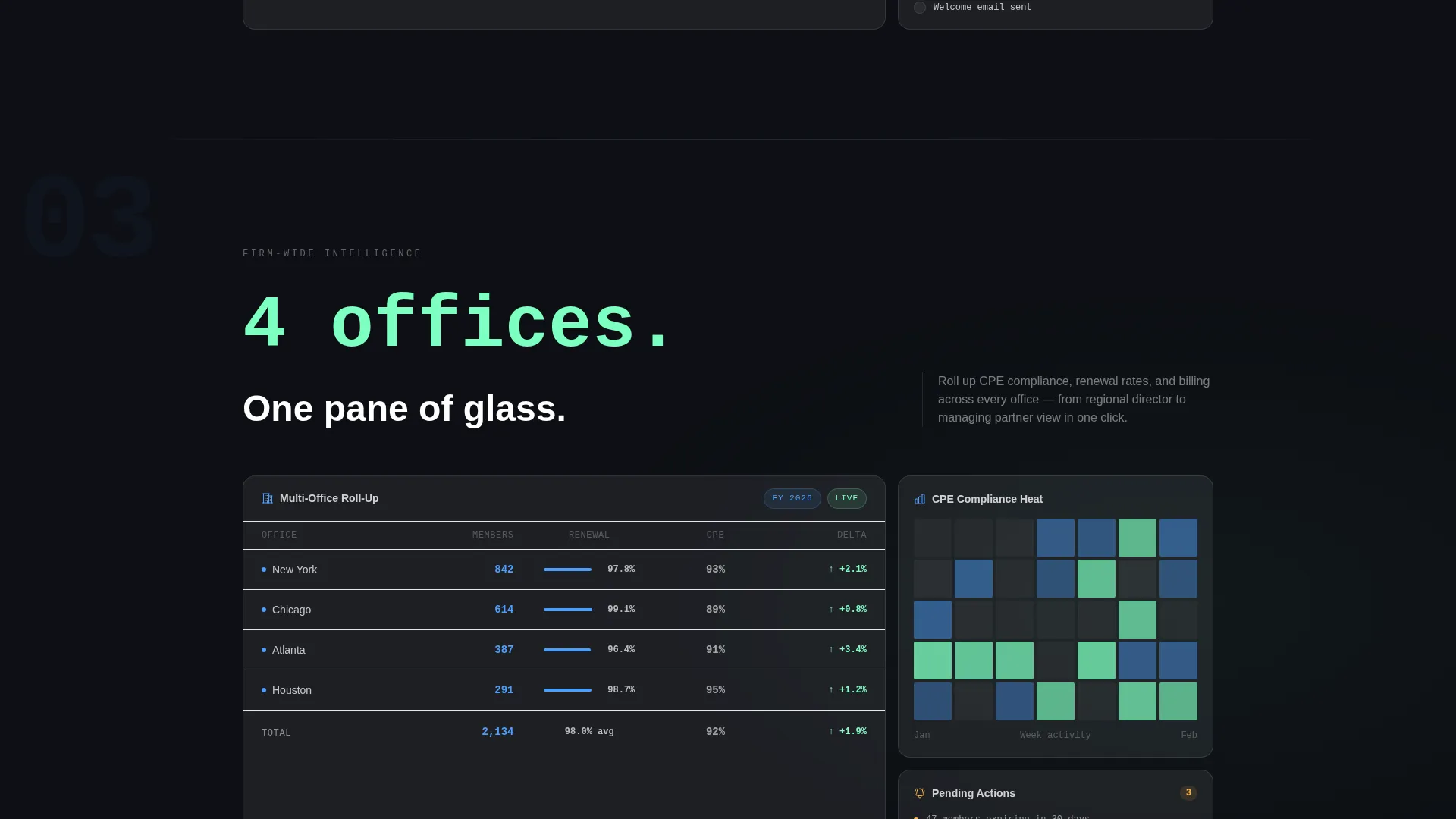Click the building icon beside Multi-Office Roll-Up
Screen dimensions: 1456x819
point(267,498)
